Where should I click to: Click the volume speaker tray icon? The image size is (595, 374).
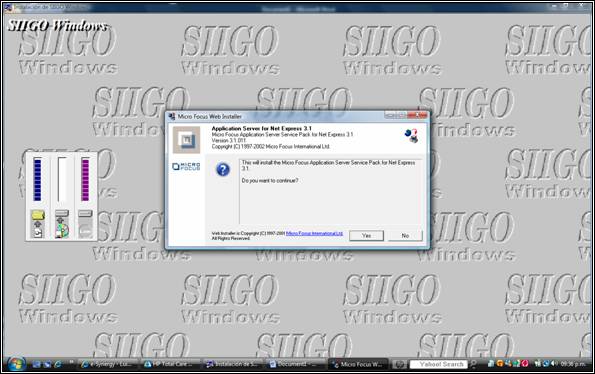[553, 363]
